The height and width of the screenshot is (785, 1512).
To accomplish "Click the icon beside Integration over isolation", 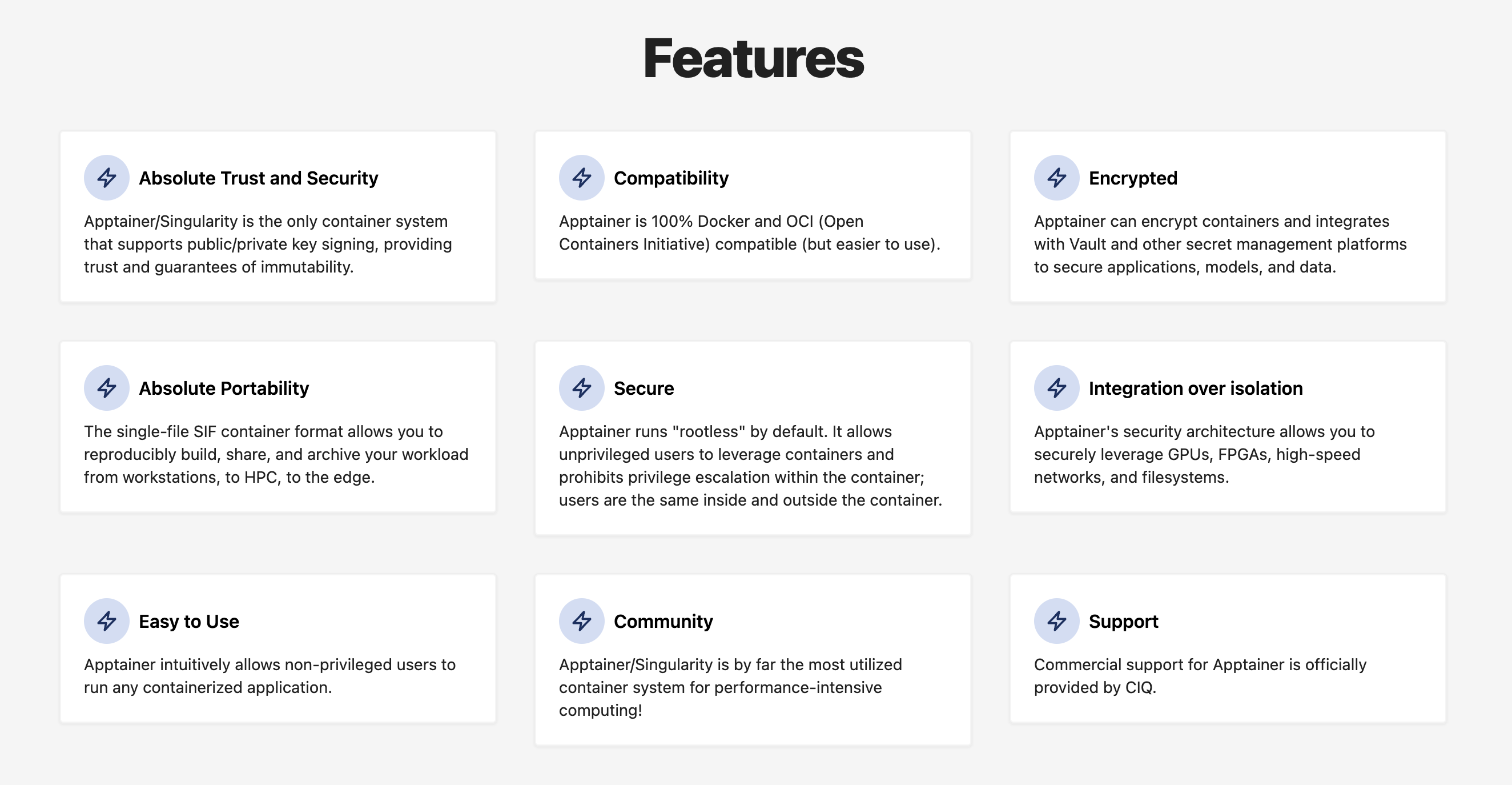I will click(x=1056, y=387).
